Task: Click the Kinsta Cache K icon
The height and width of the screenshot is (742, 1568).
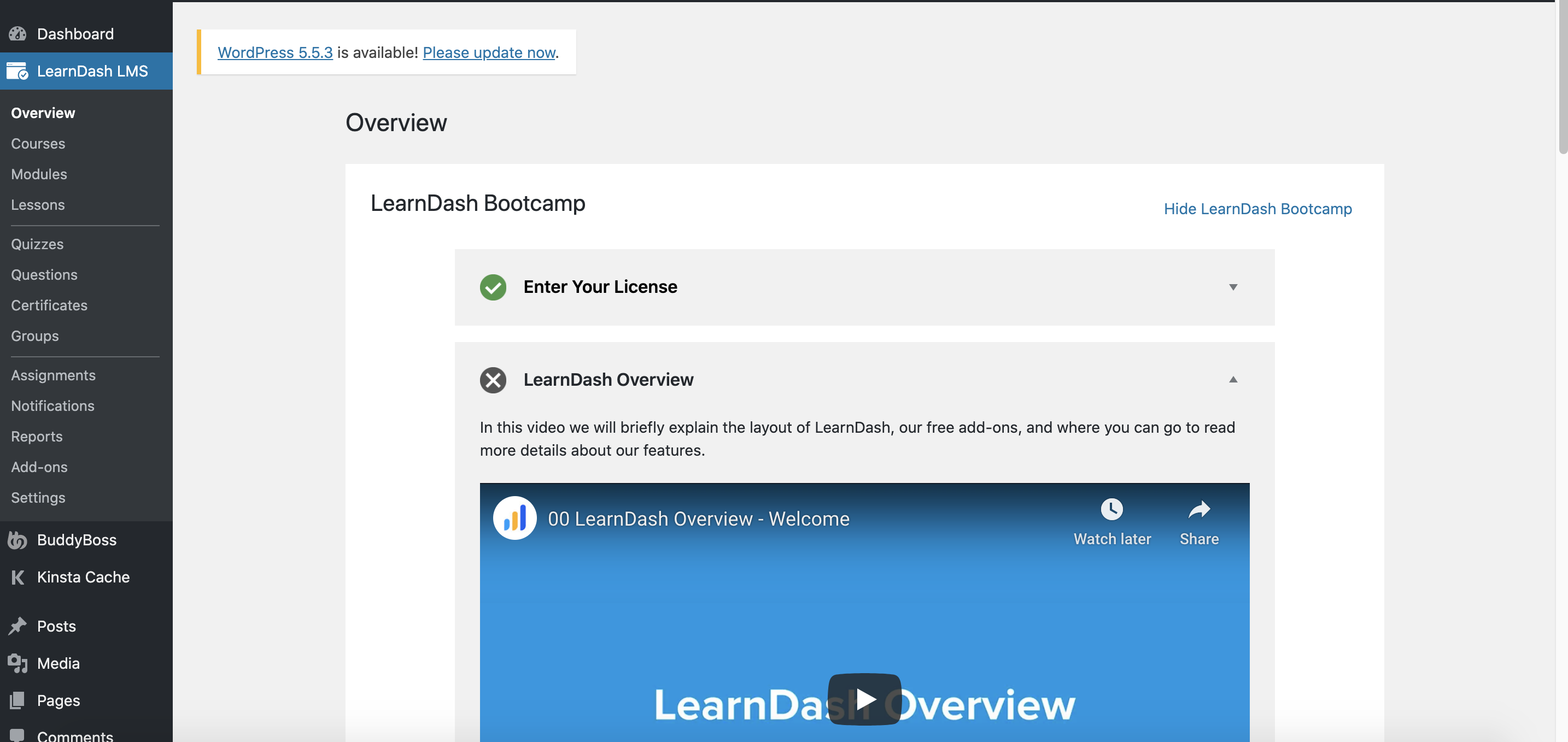Action: pyautogui.click(x=17, y=576)
